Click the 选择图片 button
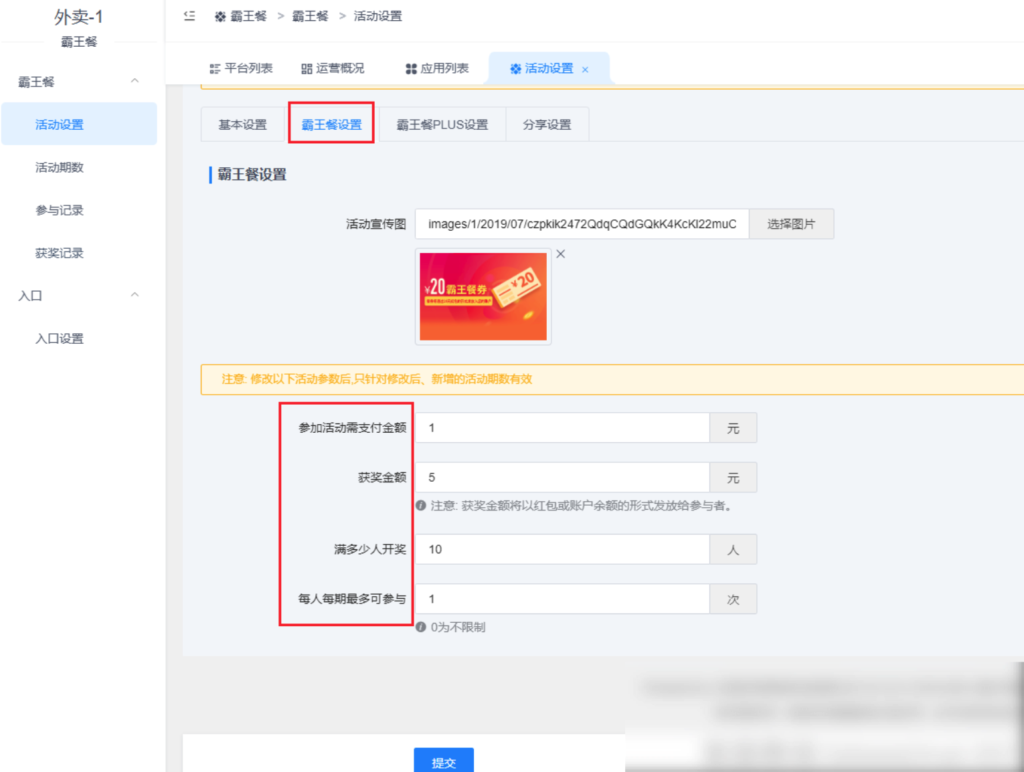Screen dimensions: 1024x772 [x=791, y=224]
